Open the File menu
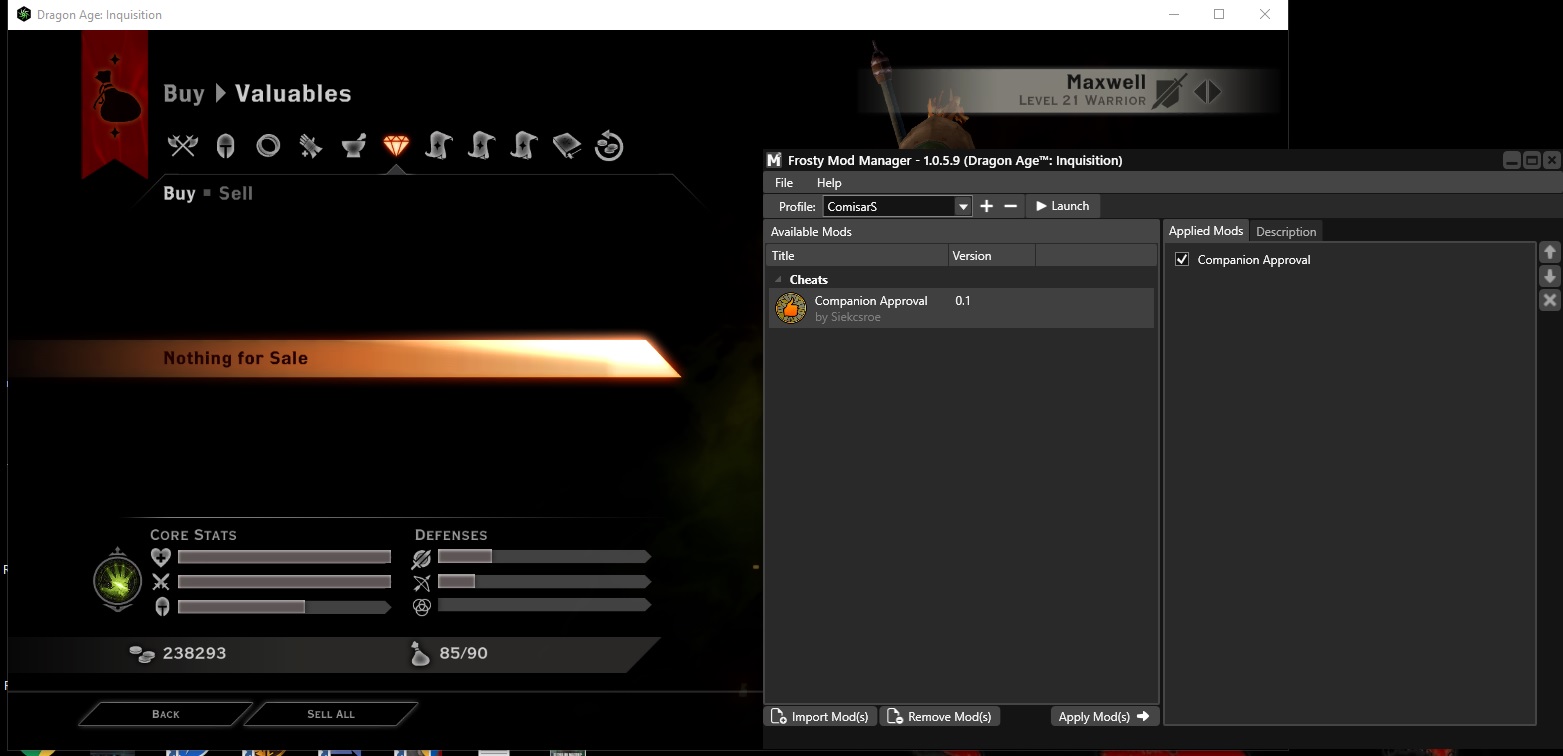Image resolution: width=1563 pixels, height=756 pixels. click(x=784, y=183)
